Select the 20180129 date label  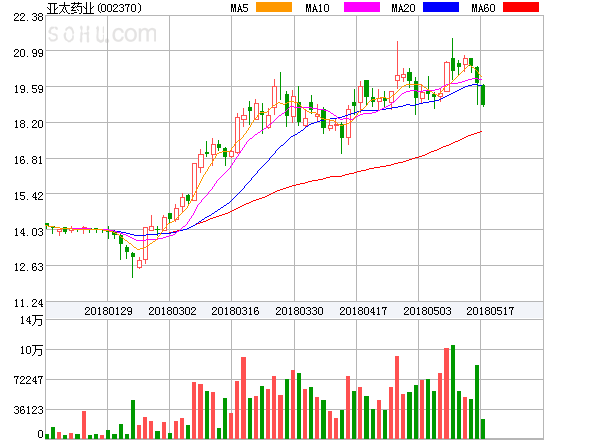108,311
